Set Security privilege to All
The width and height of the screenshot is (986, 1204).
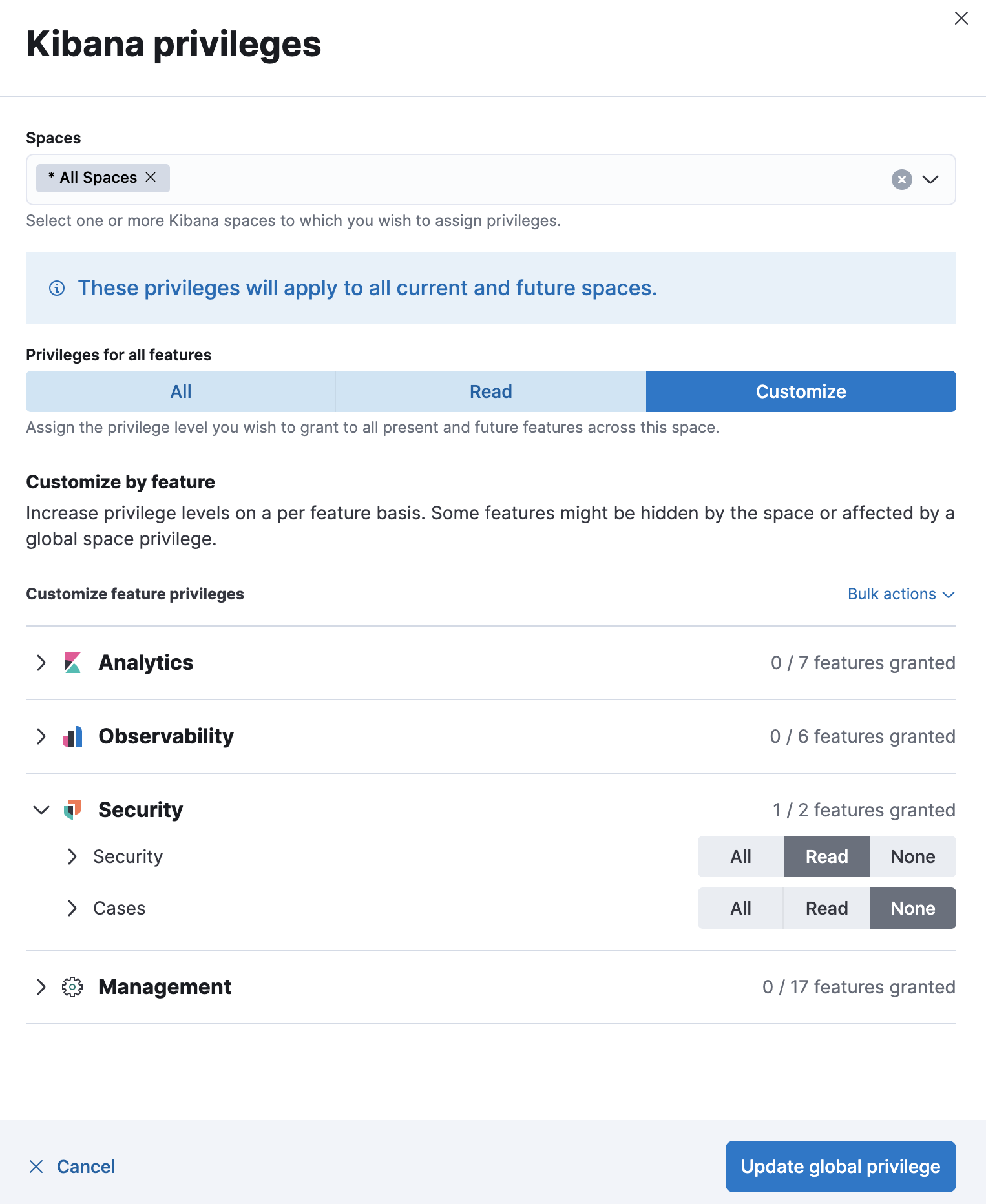point(740,856)
